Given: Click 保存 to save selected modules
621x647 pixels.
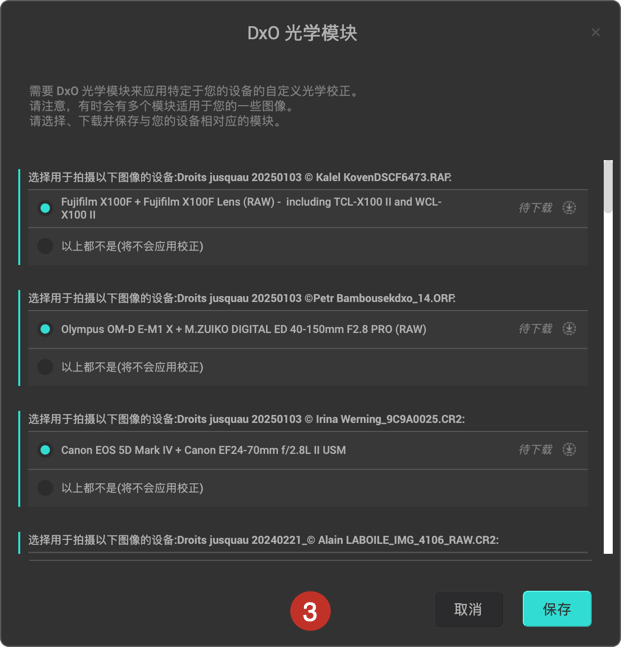Looking at the screenshot, I should pyautogui.click(x=557, y=609).
